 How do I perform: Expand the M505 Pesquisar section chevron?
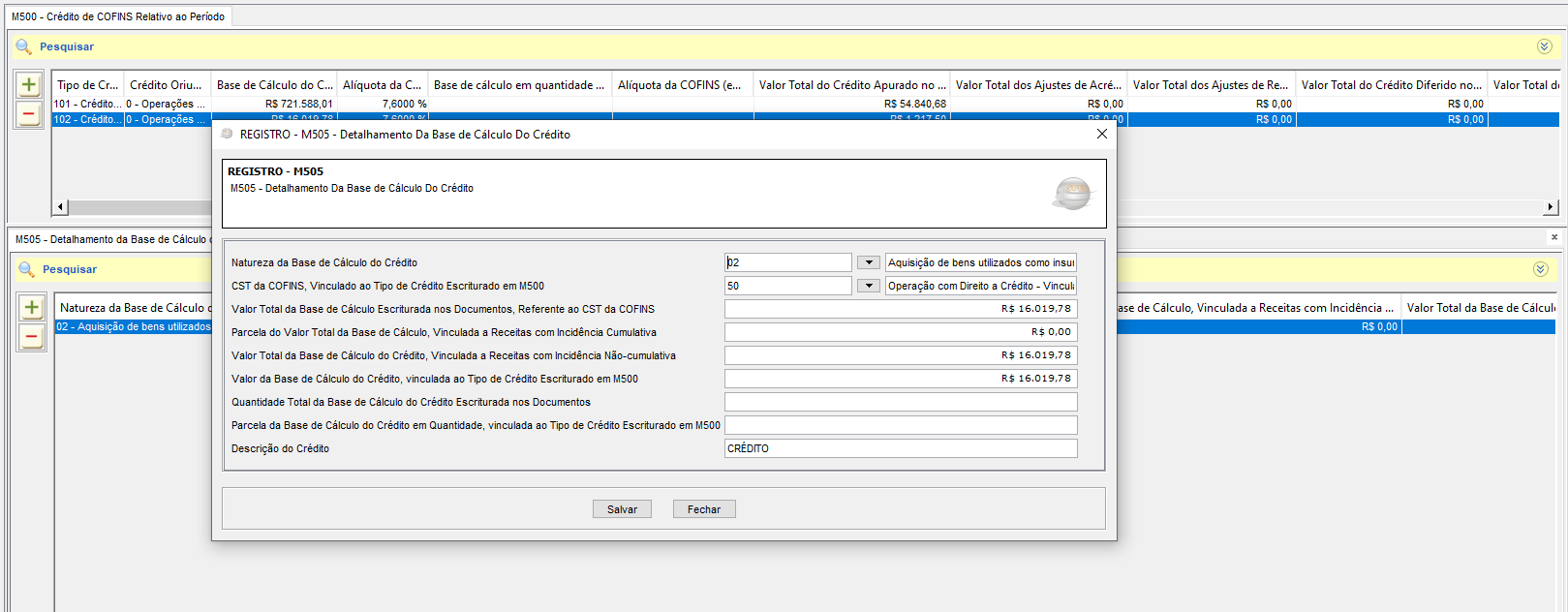click(x=1541, y=269)
